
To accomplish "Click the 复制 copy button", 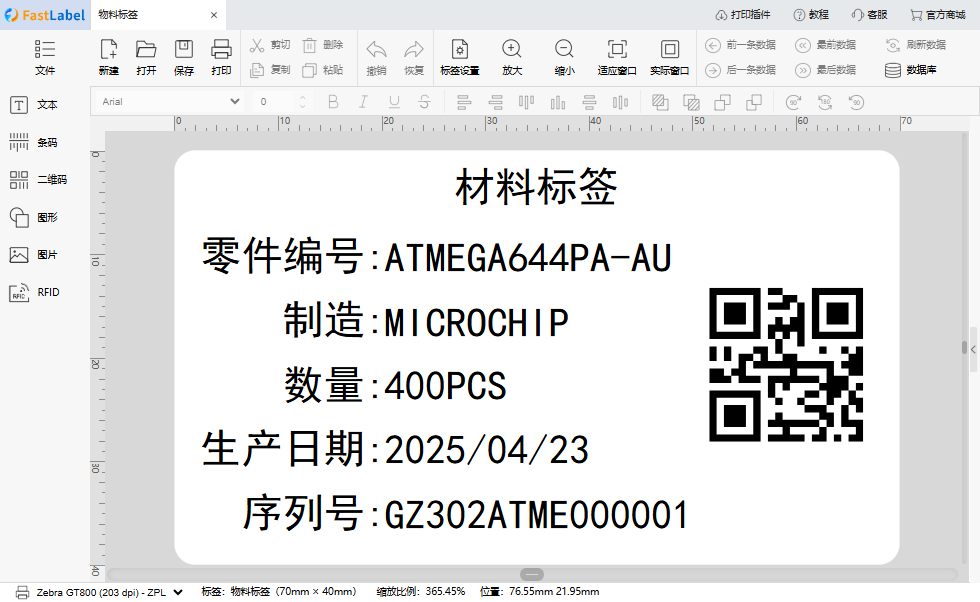I will [270, 70].
